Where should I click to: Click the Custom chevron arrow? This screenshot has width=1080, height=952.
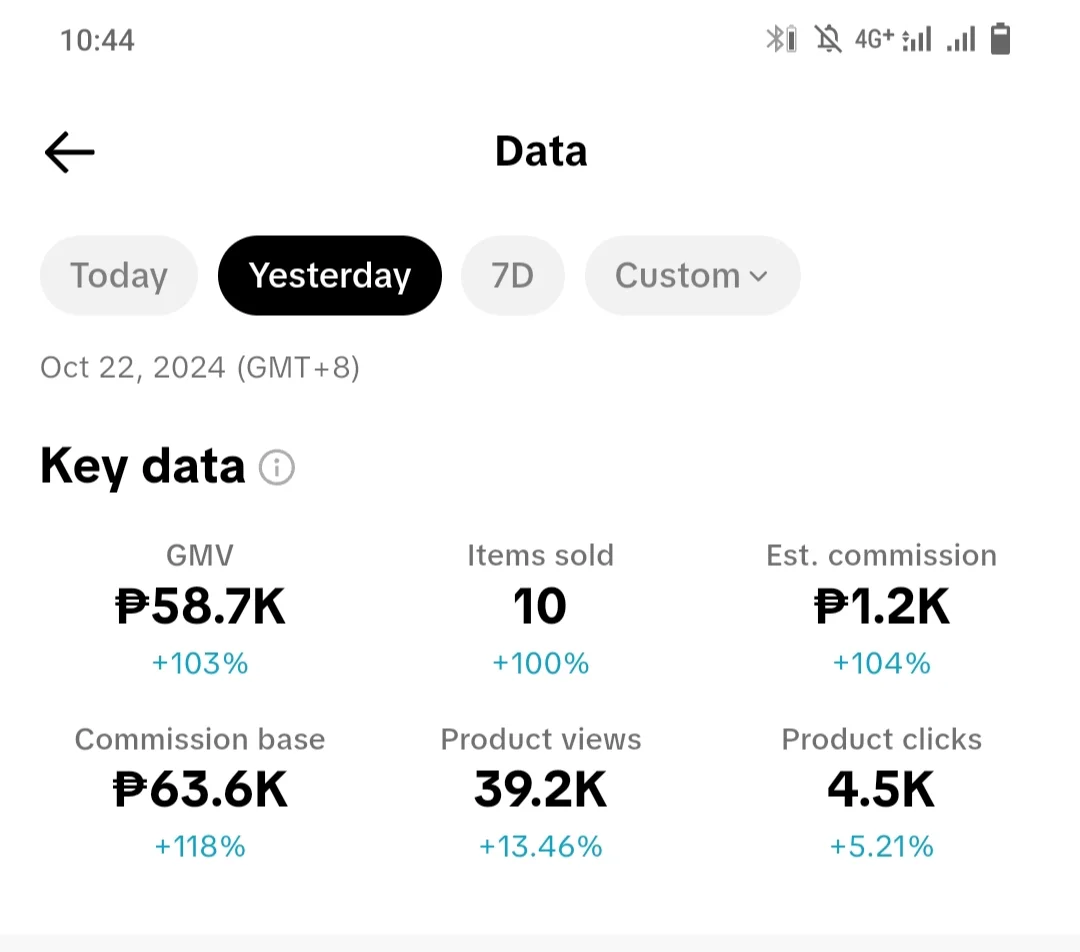pyautogui.click(x=758, y=277)
